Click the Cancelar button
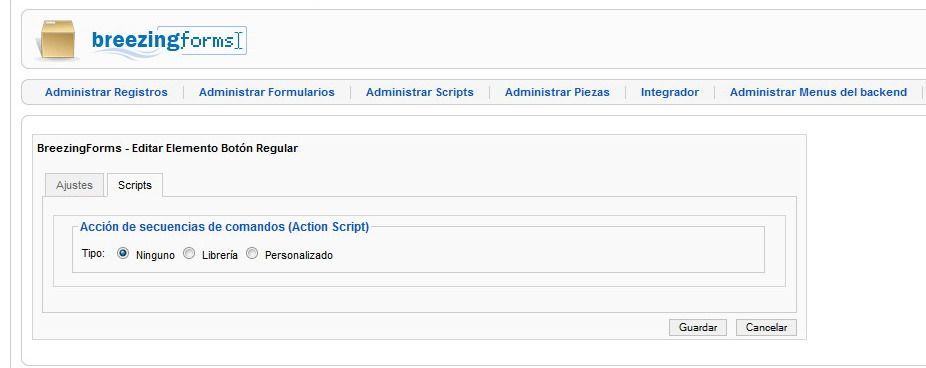 766,327
